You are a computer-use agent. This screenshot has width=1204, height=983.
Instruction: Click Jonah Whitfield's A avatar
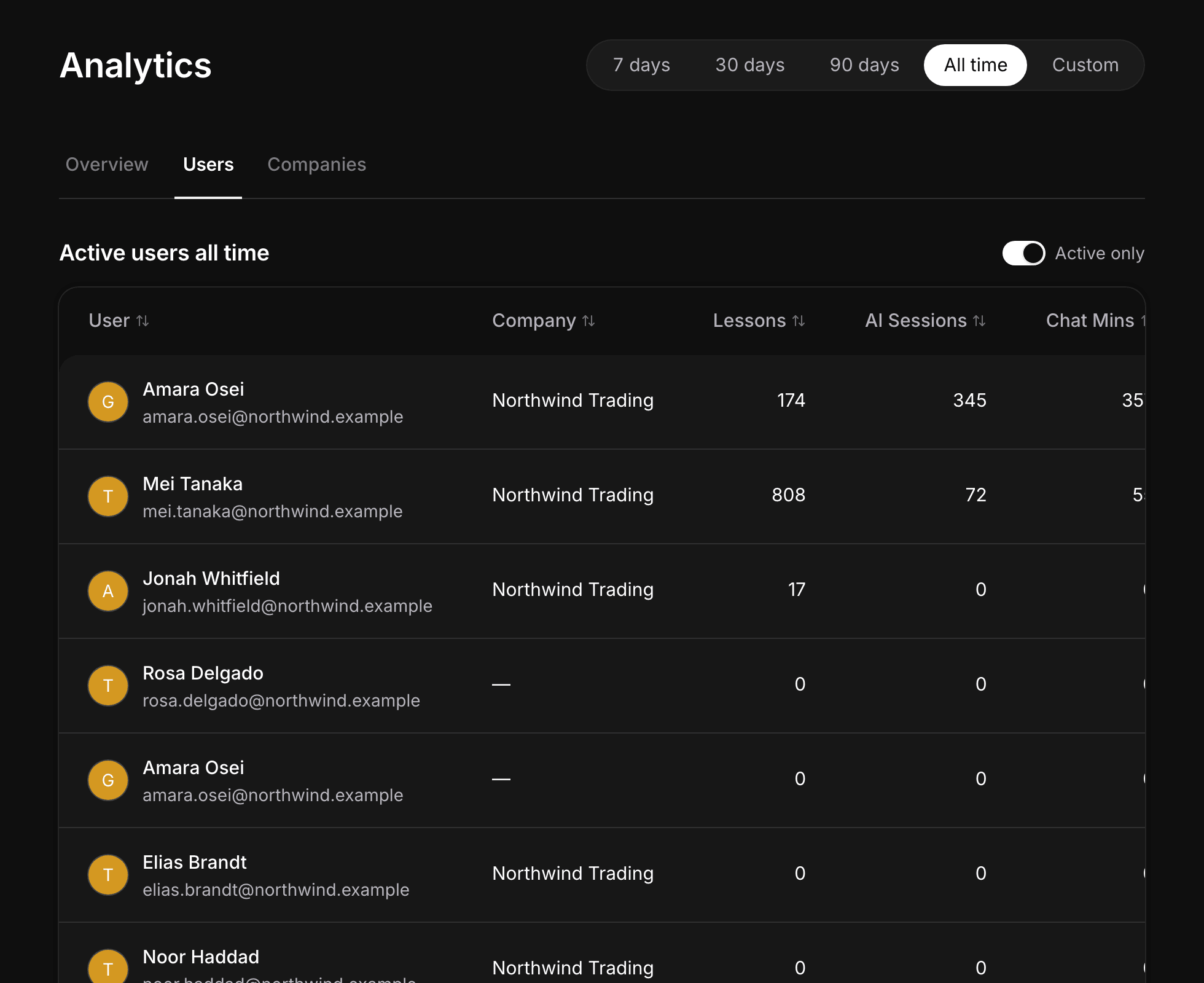(108, 591)
